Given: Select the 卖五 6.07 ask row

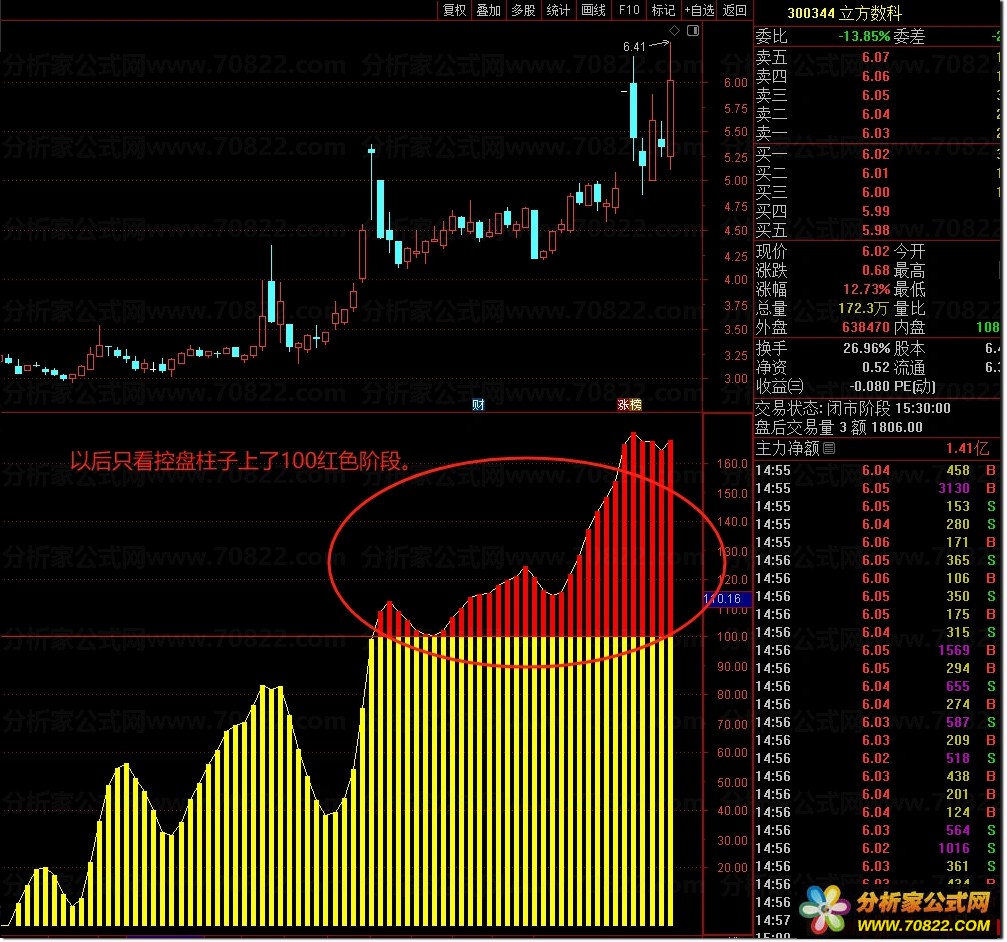Looking at the screenshot, I should tap(877, 57).
